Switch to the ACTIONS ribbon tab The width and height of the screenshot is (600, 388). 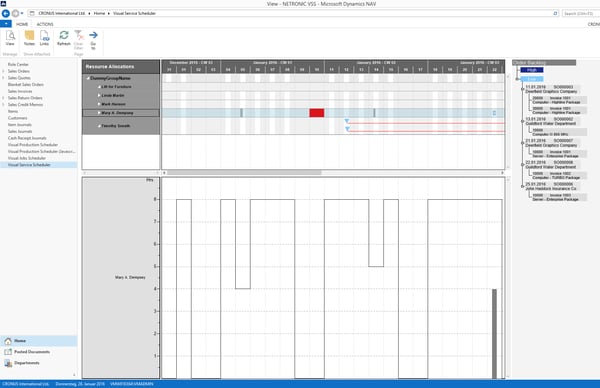[45, 24]
